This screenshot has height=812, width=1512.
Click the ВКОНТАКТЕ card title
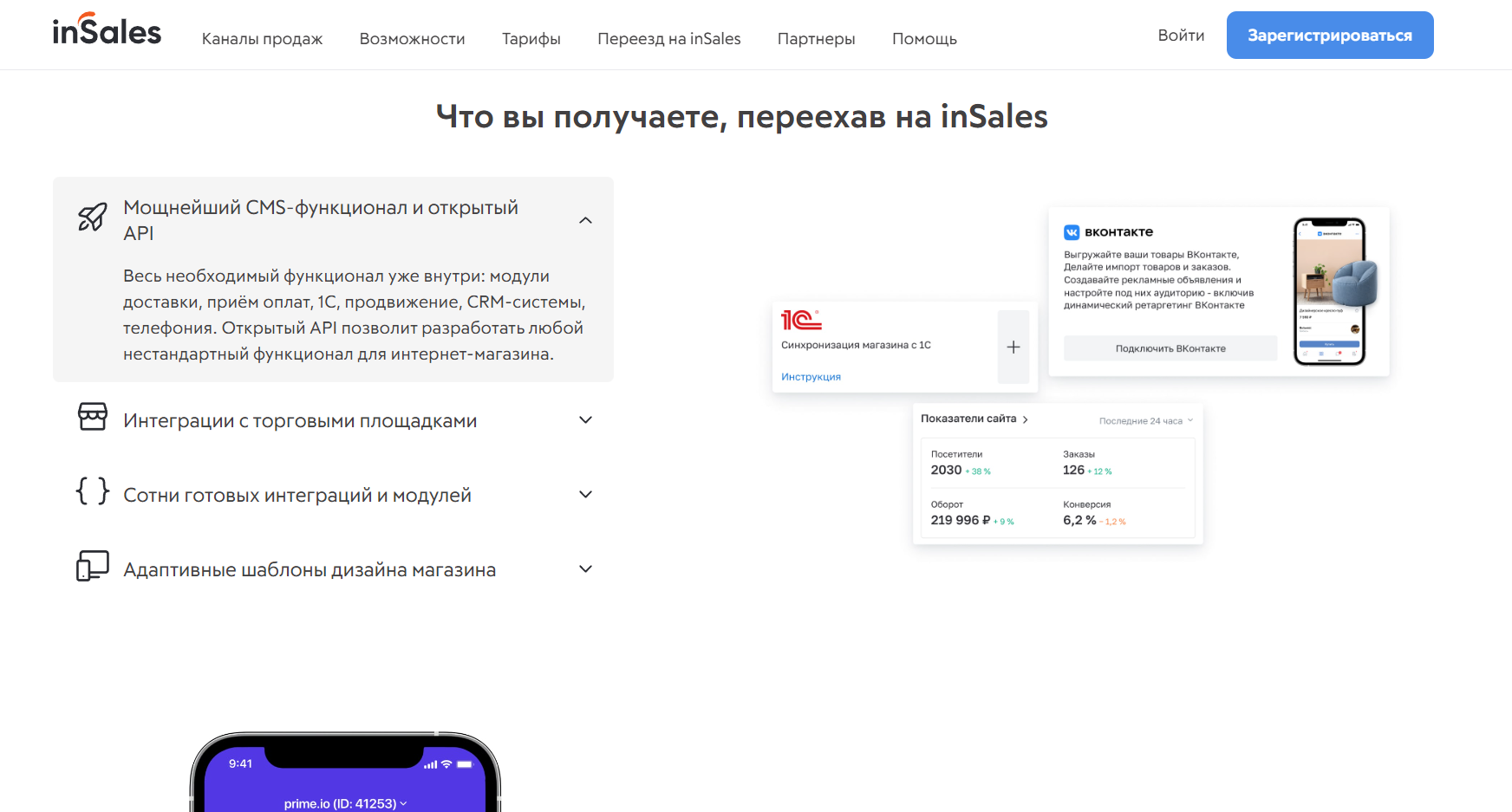(x=1118, y=232)
